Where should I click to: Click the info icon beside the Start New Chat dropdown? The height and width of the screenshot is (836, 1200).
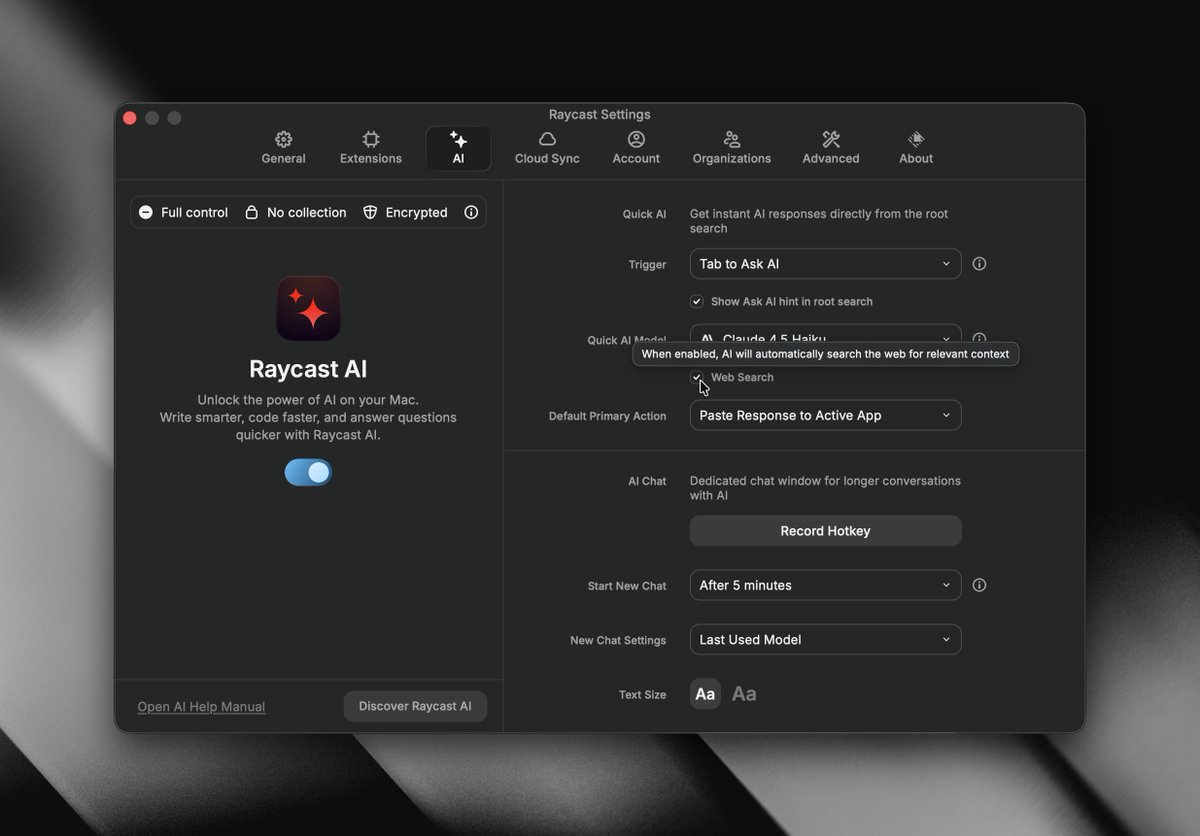coord(980,585)
